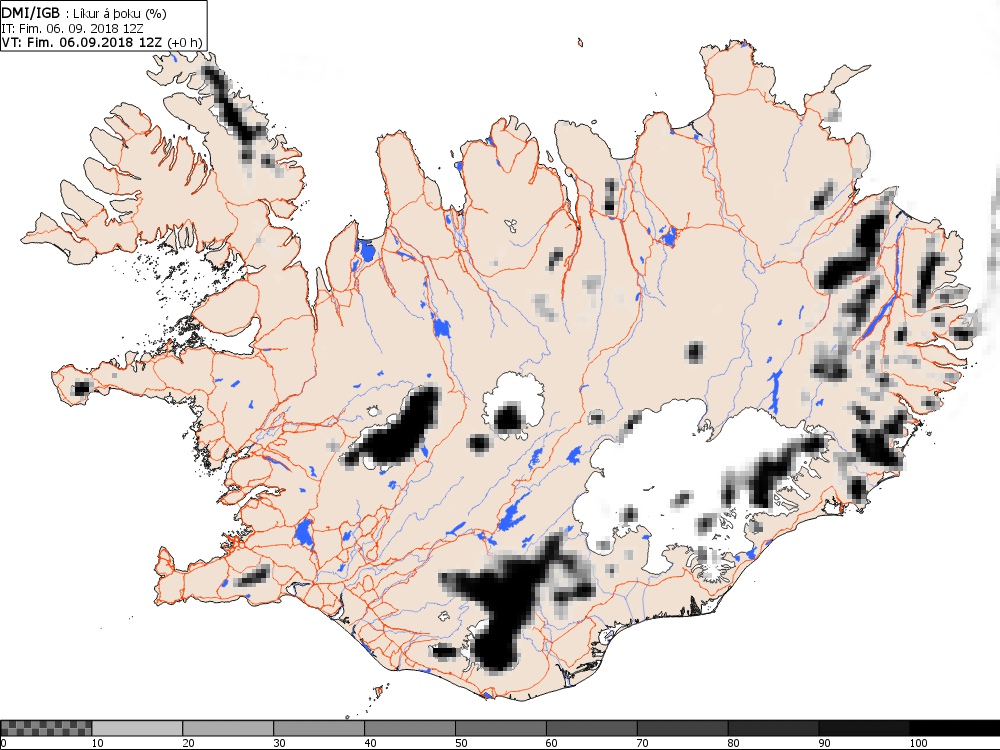Click the legend label "10"
The height and width of the screenshot is (750, 1000).
click(x=98, y=743)
